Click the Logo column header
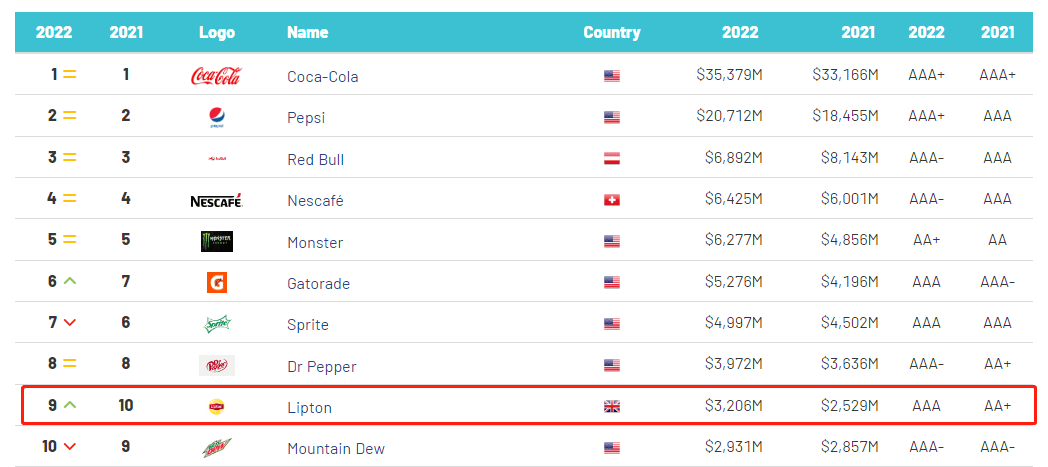The height and width of the screenshot is (467, 1048). pyautogui.click(x=217, y=32)
